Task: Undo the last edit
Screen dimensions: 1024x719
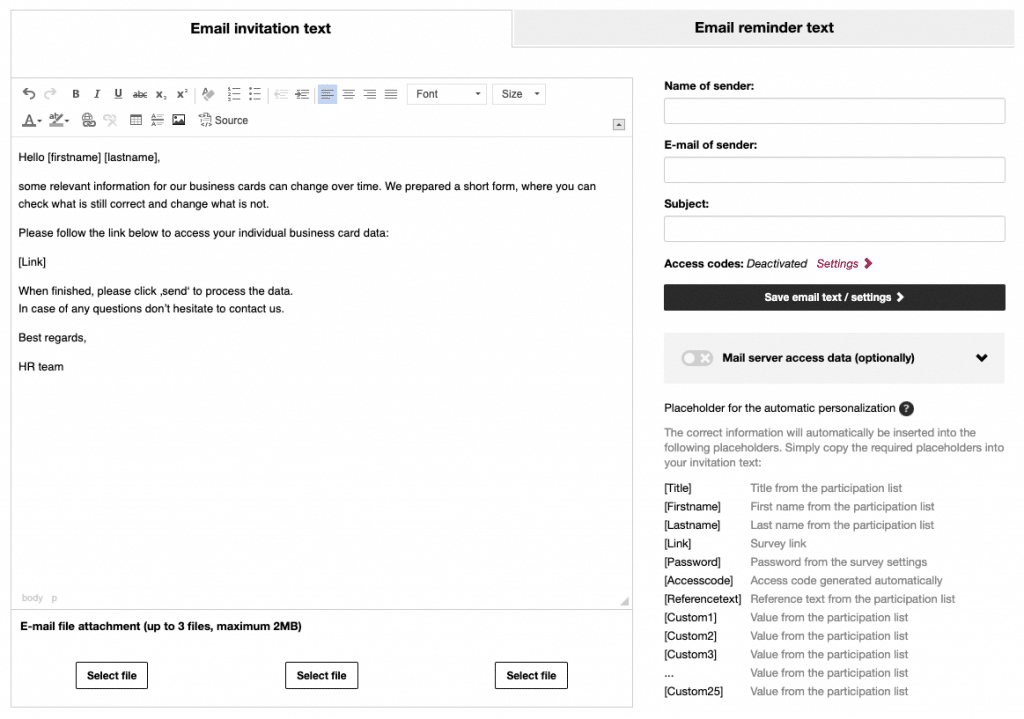Action: pos(29,94)
